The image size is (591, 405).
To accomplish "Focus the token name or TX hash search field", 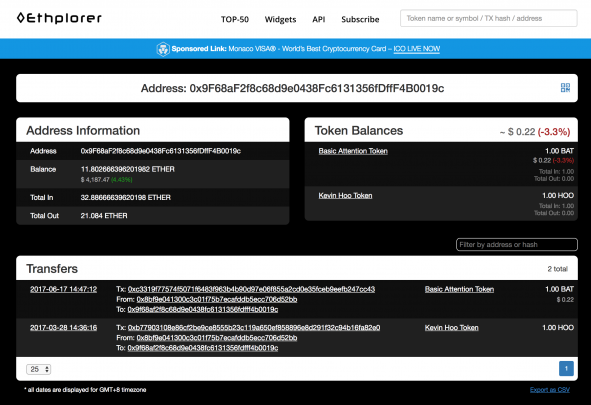I will pos(488,18).
